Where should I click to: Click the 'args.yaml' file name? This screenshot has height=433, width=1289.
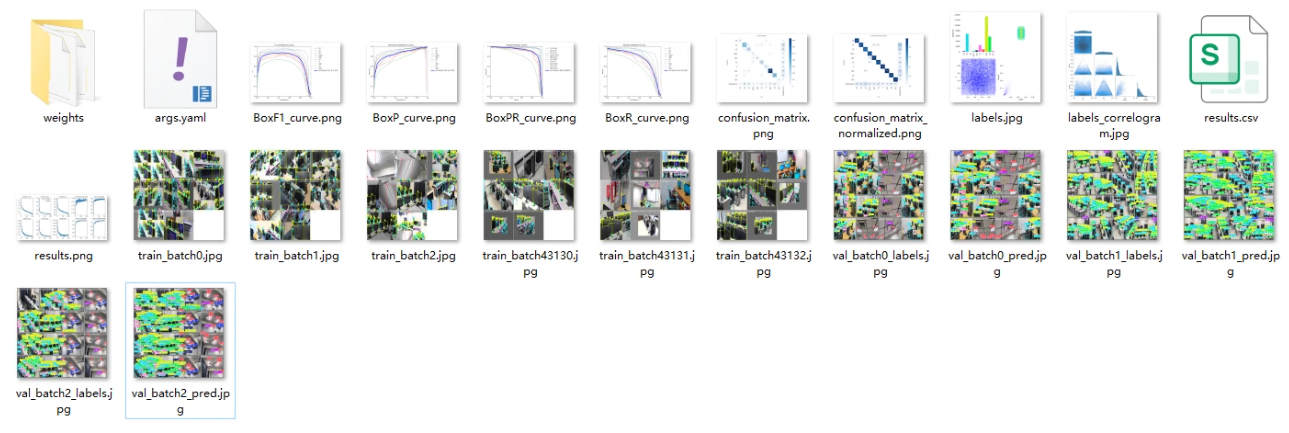pos(180,118)
